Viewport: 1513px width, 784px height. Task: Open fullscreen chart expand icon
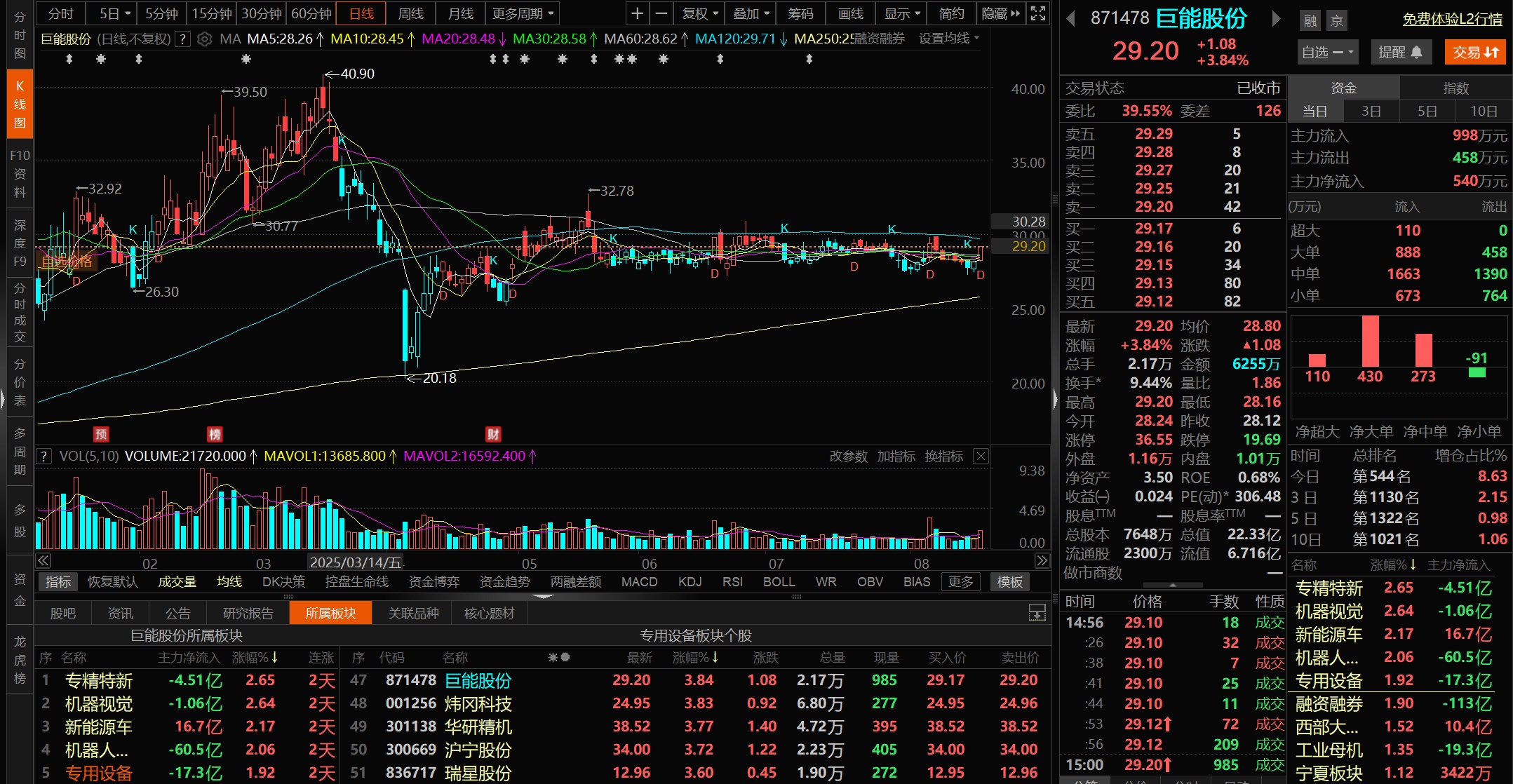(1038, 13)
